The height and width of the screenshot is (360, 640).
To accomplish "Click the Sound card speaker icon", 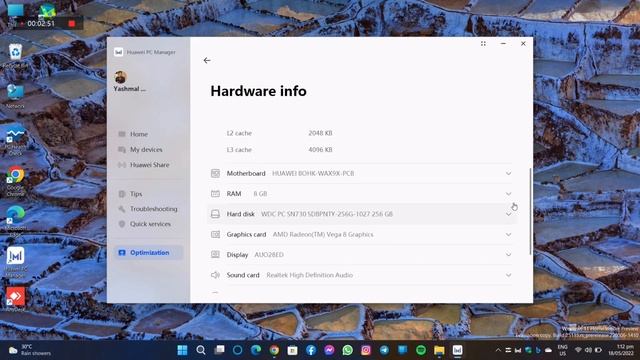I will 215,275.
